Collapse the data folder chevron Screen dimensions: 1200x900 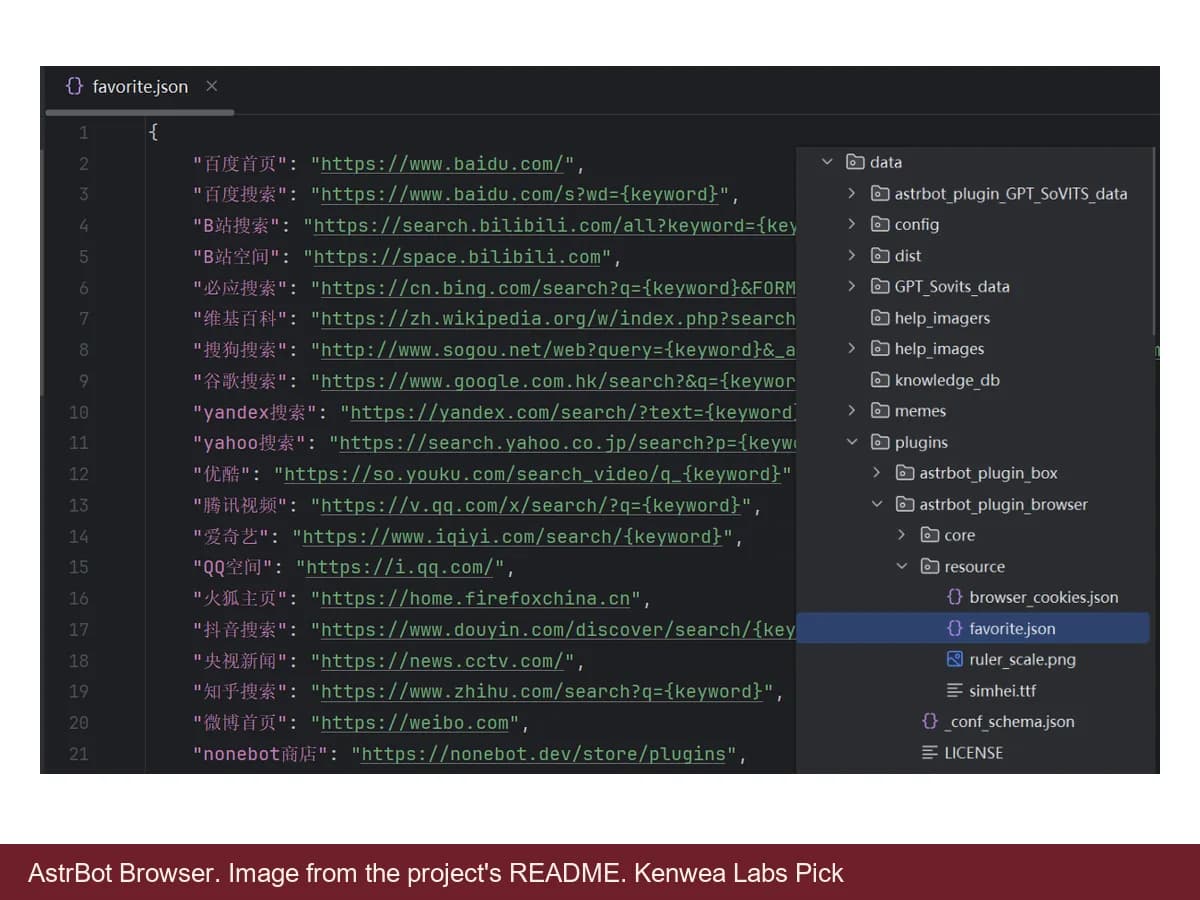coord(826,162)
